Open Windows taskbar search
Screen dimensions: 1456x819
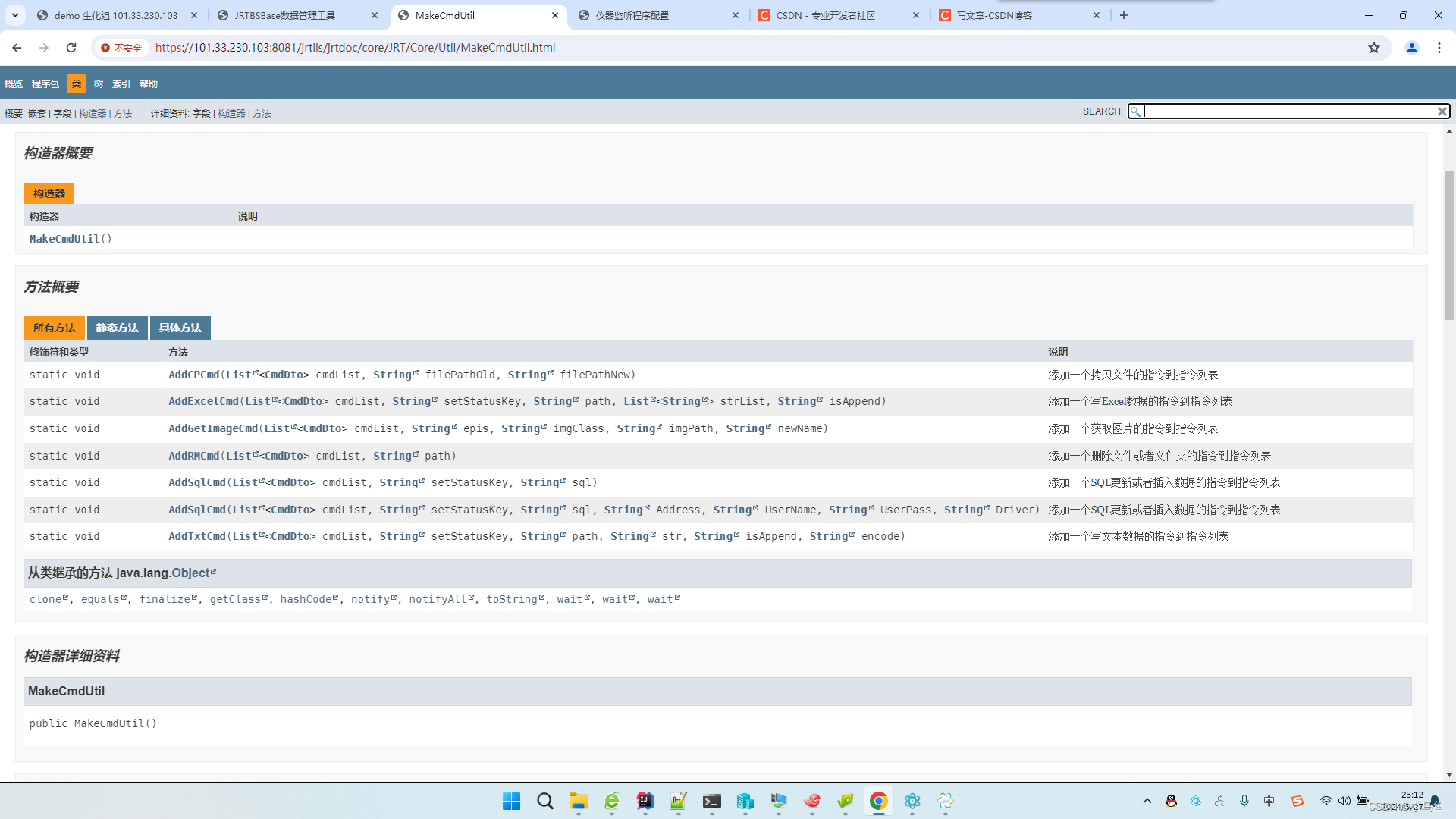pyautogui.click(x=545, y=801)
